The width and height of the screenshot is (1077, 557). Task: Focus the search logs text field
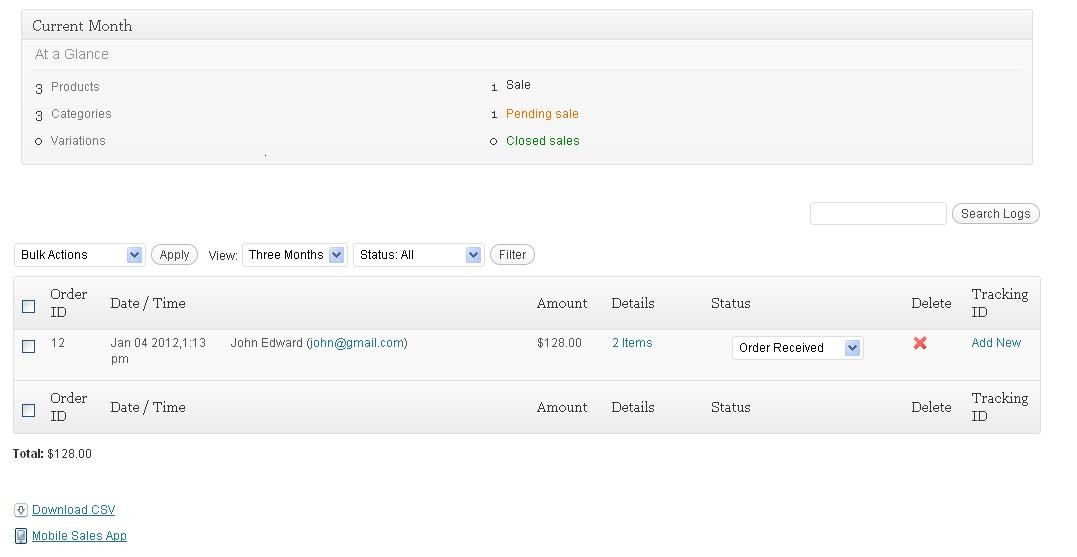[878, 214]
